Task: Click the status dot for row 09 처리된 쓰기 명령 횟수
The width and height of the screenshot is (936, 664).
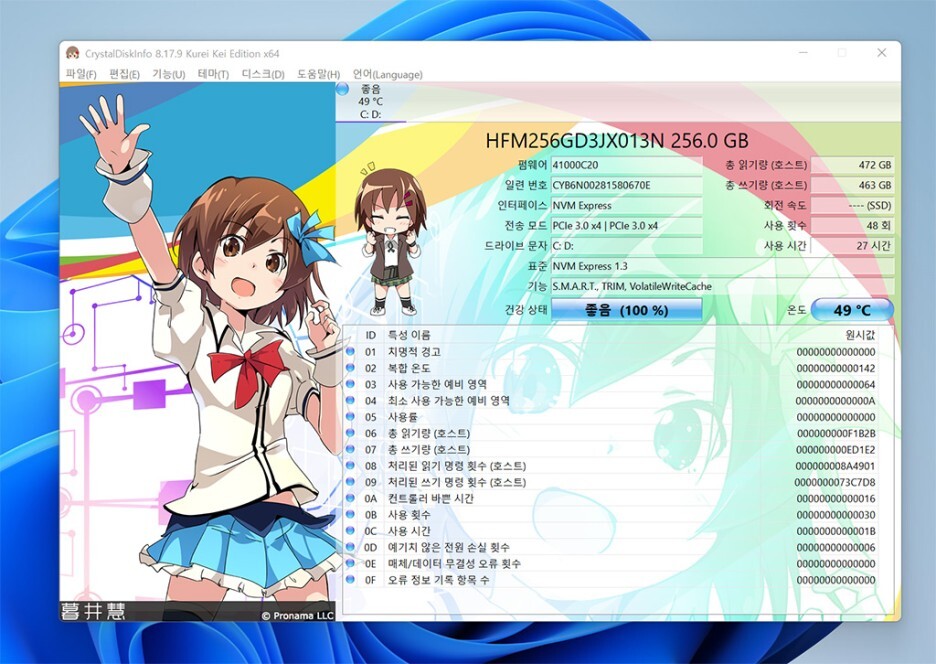Action: [350, 481]
